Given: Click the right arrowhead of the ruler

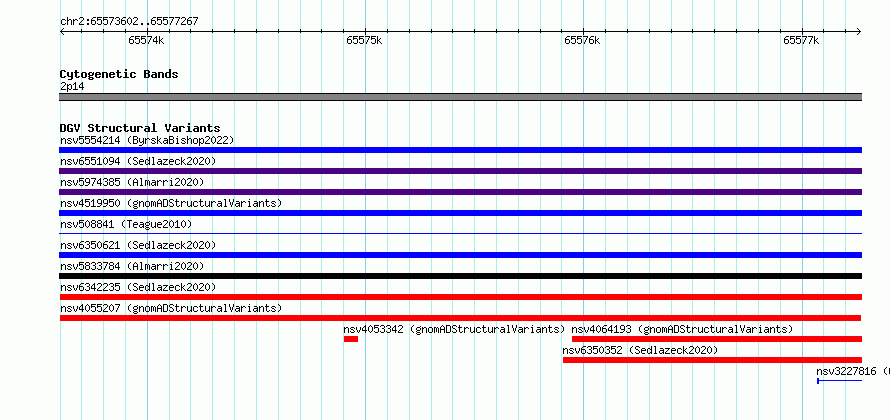Looking at the screenshot, I should click(859, 31).
